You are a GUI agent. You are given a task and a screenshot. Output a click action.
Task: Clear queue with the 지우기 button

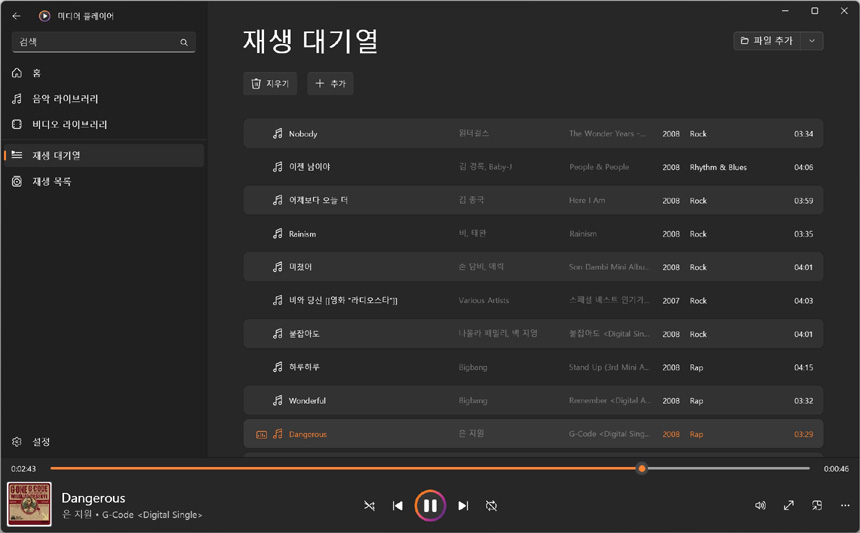tap(270, 84)
